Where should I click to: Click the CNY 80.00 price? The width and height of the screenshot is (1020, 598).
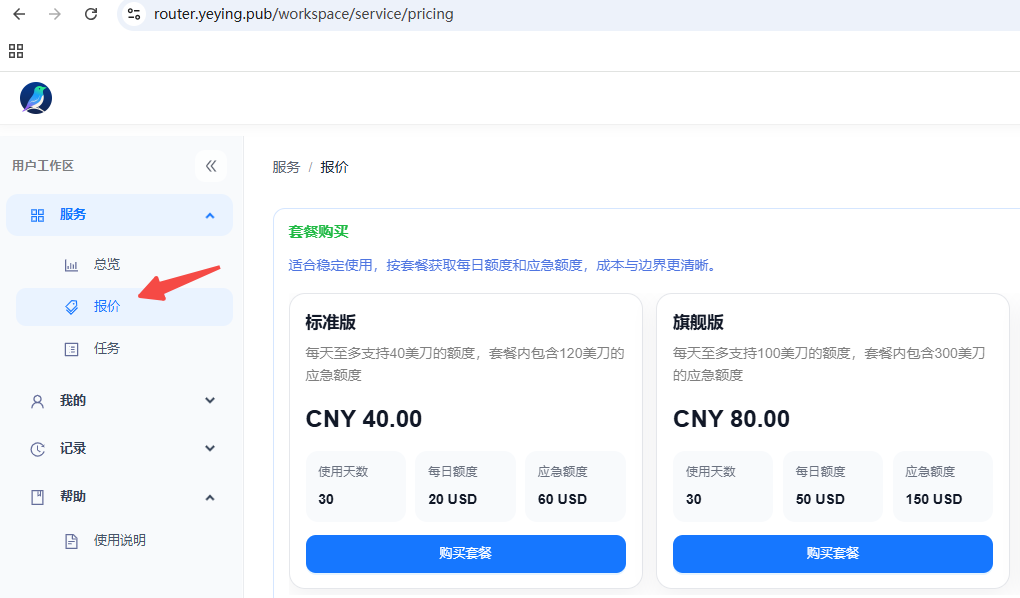click(731, 418)
